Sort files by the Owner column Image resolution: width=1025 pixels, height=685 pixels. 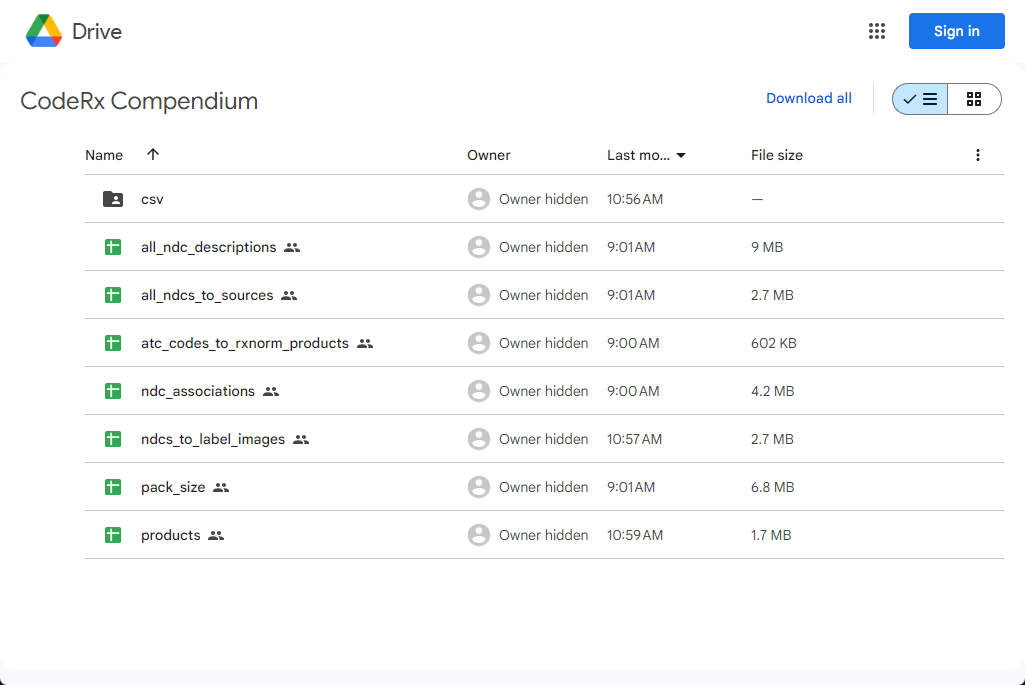coord(488,155)
